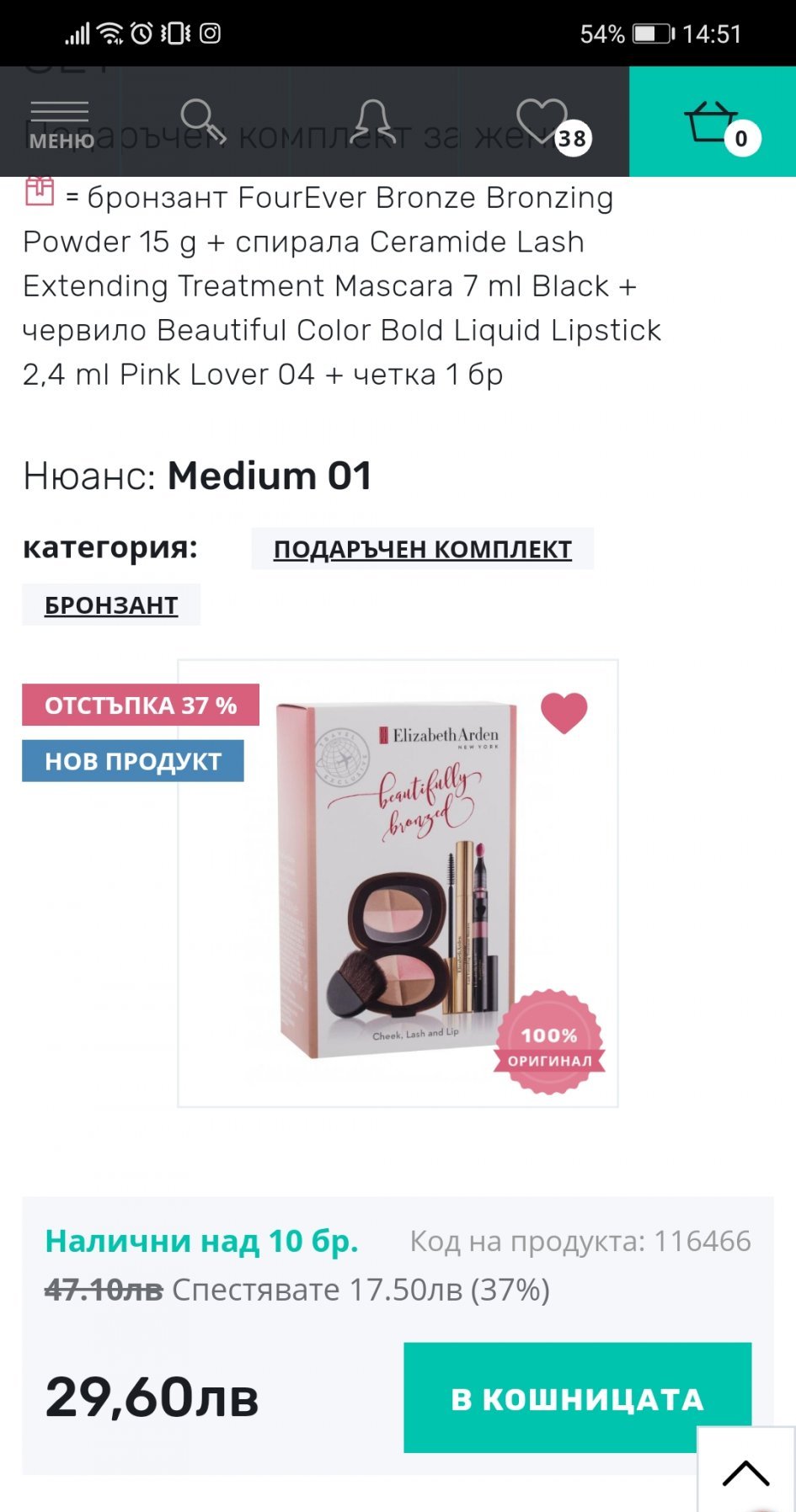796x1512 pixels.
Task: Tap the 100% ОРИГИНАЛ seal
Action: pyautogui.click(x=549, y=1042)
